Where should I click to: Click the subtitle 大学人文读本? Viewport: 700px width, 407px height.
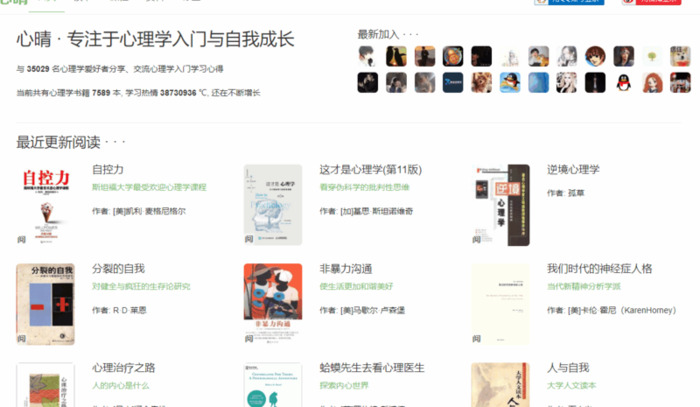(571, 386)
